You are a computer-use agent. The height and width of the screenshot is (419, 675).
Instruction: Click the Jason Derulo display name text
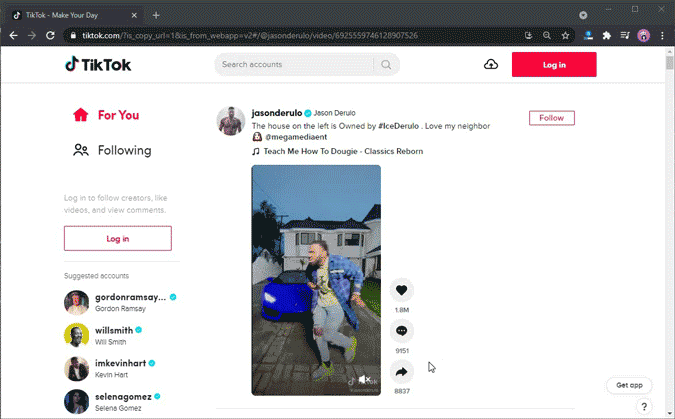(334, 113)
